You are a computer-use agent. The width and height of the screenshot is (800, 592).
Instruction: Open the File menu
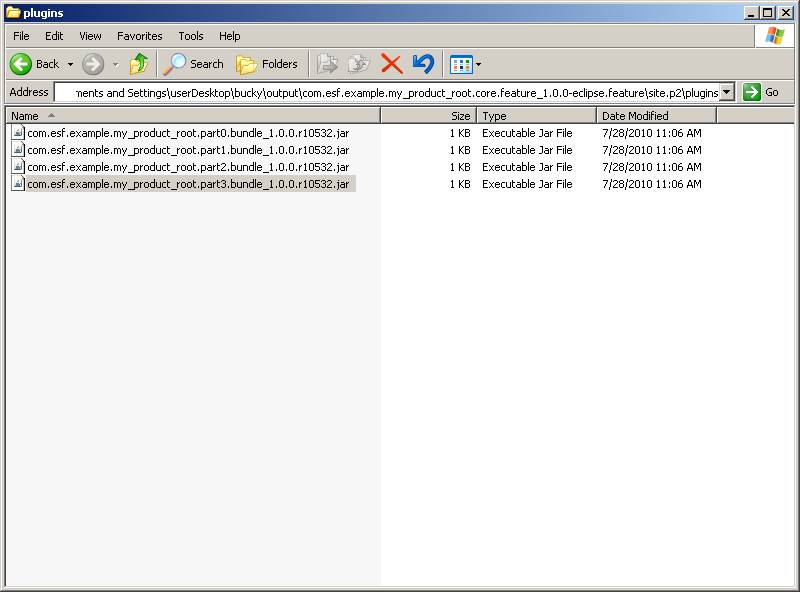click(x=21, y=36)
